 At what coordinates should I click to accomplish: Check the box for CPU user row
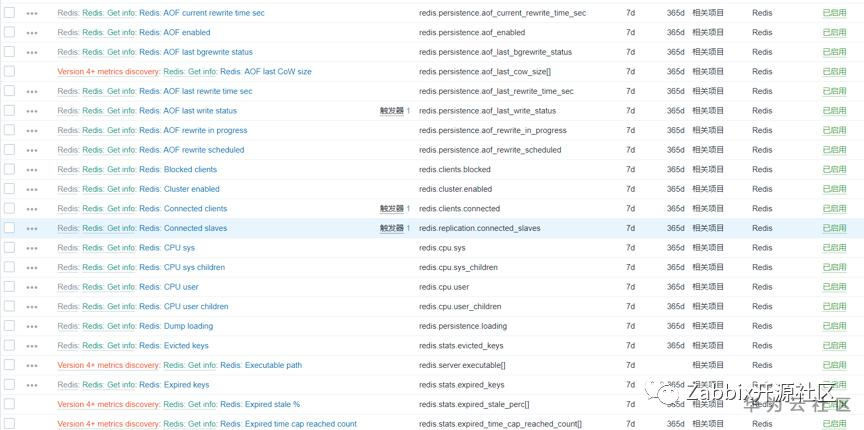click(x=9, y=287)
